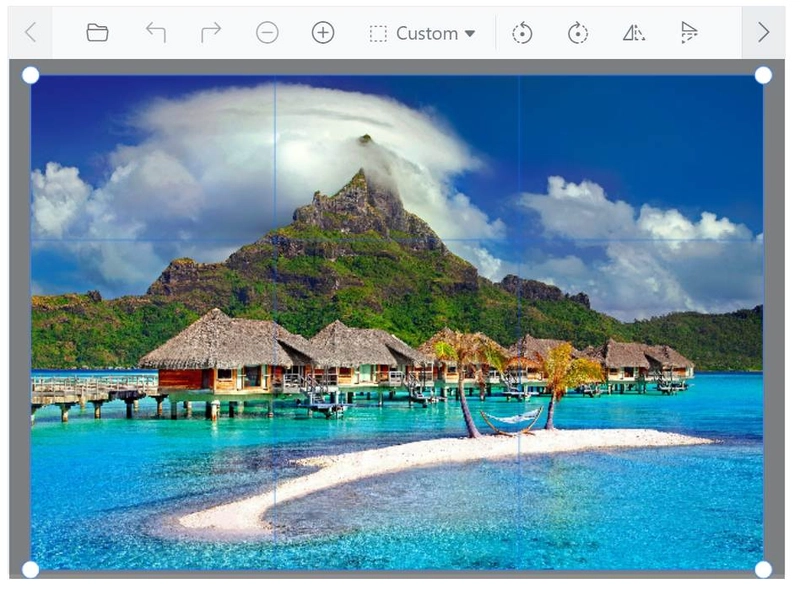The image size is (800, 589).
Task: Open an image file with the folder icon
Action: (x=97, y=33)
